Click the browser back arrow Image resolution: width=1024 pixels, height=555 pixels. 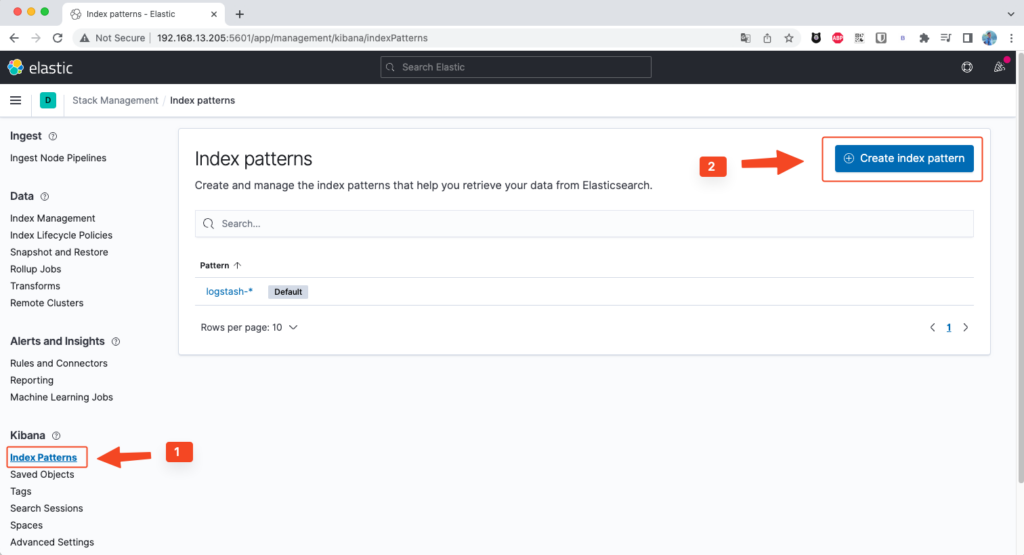click(14, 38)
